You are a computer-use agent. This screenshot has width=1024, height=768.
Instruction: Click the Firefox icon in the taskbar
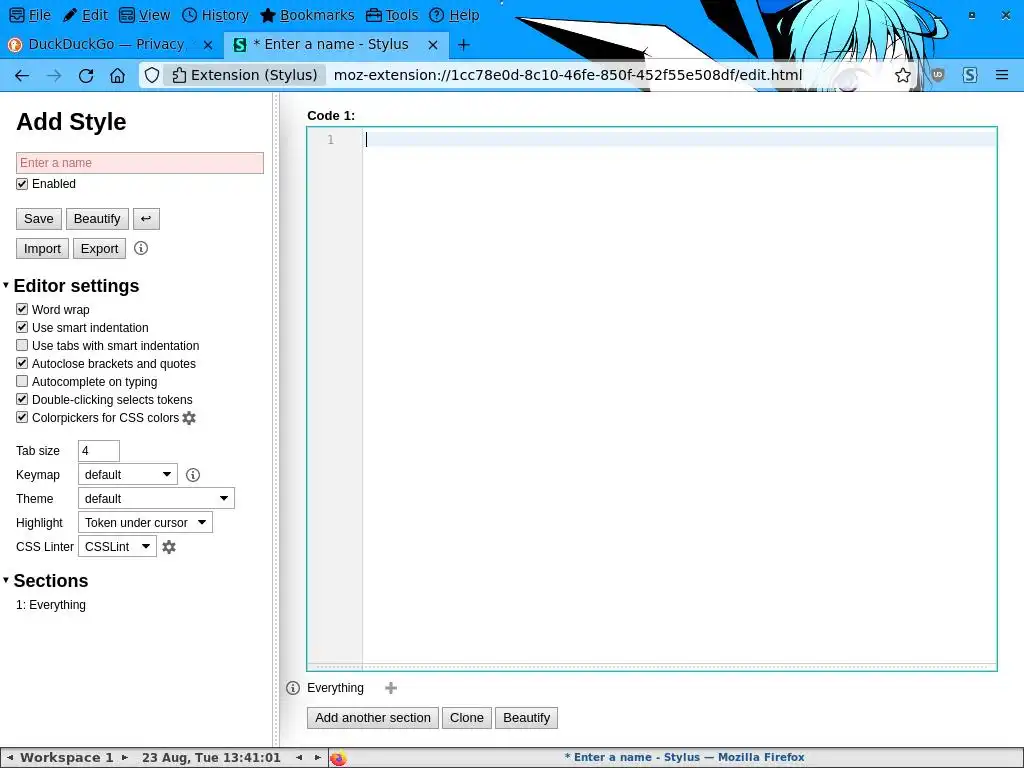(x=338, y=758)
